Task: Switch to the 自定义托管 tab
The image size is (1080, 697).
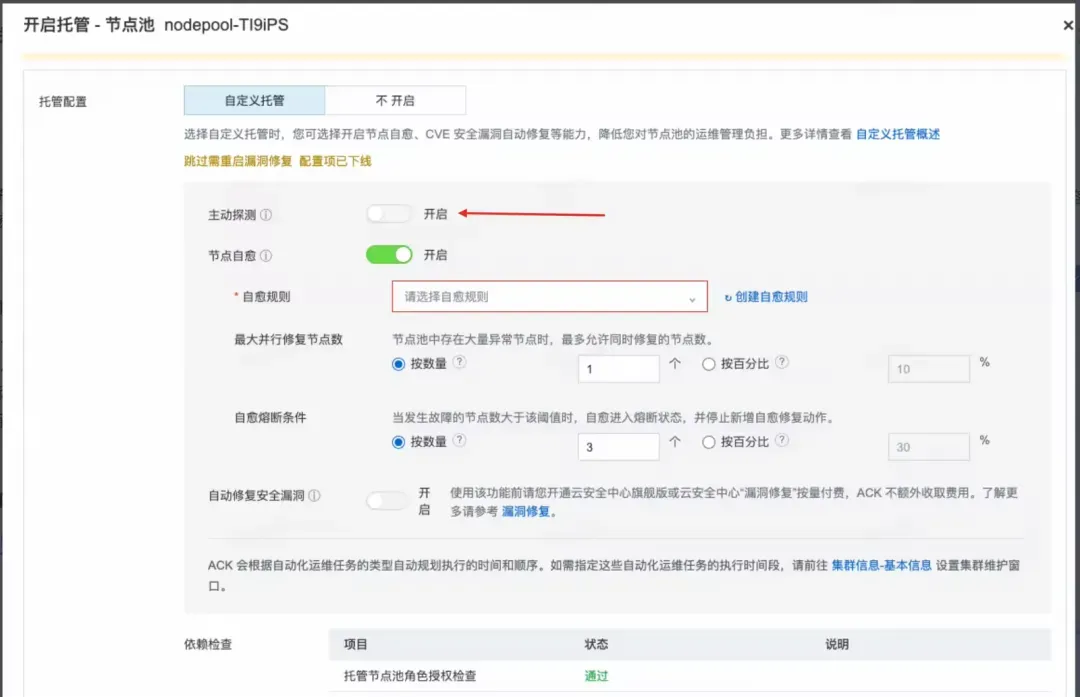Action: (254, 101)
